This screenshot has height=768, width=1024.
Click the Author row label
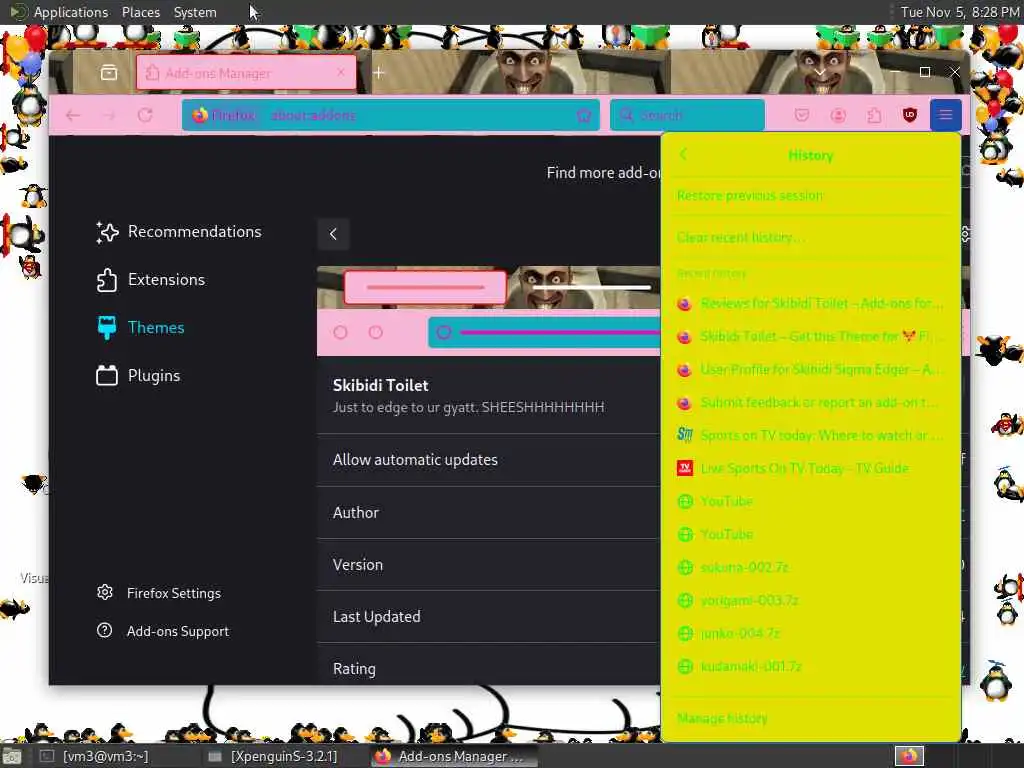356,513
